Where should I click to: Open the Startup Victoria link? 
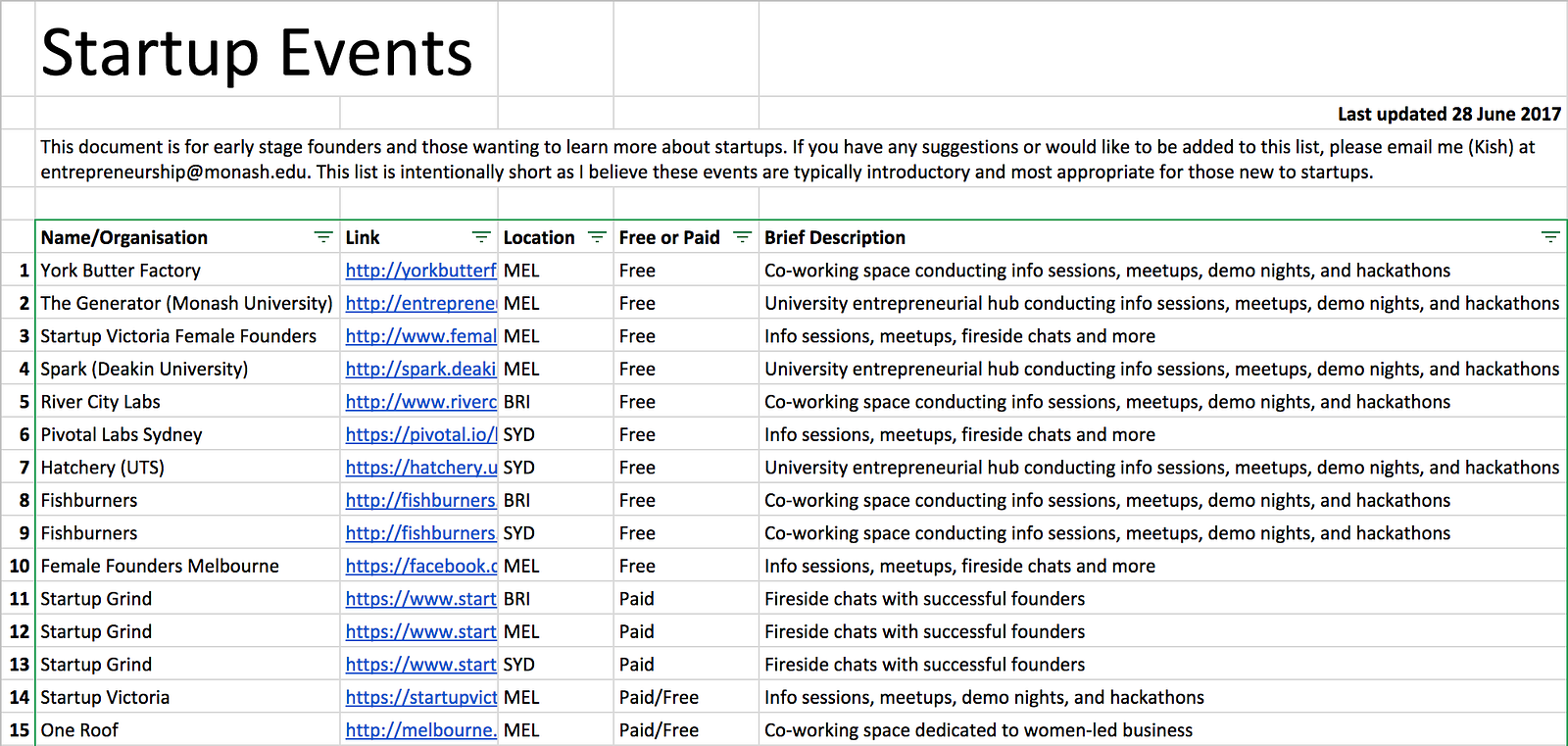coord(420,698)
